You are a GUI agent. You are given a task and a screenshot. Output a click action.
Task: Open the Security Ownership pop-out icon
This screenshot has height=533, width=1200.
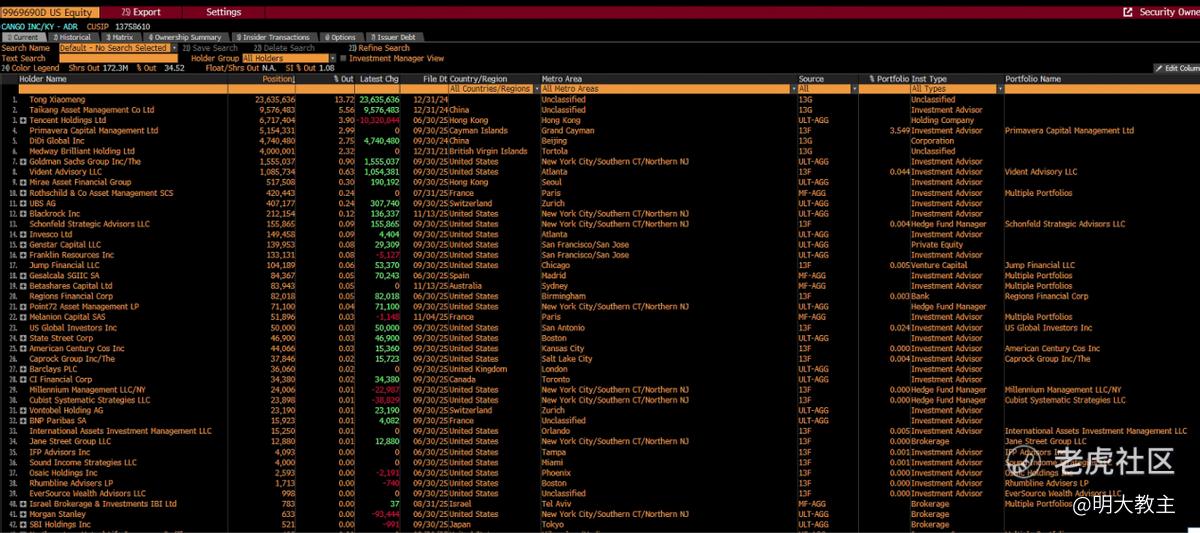pyautogui.click(x=1128, y=12)
